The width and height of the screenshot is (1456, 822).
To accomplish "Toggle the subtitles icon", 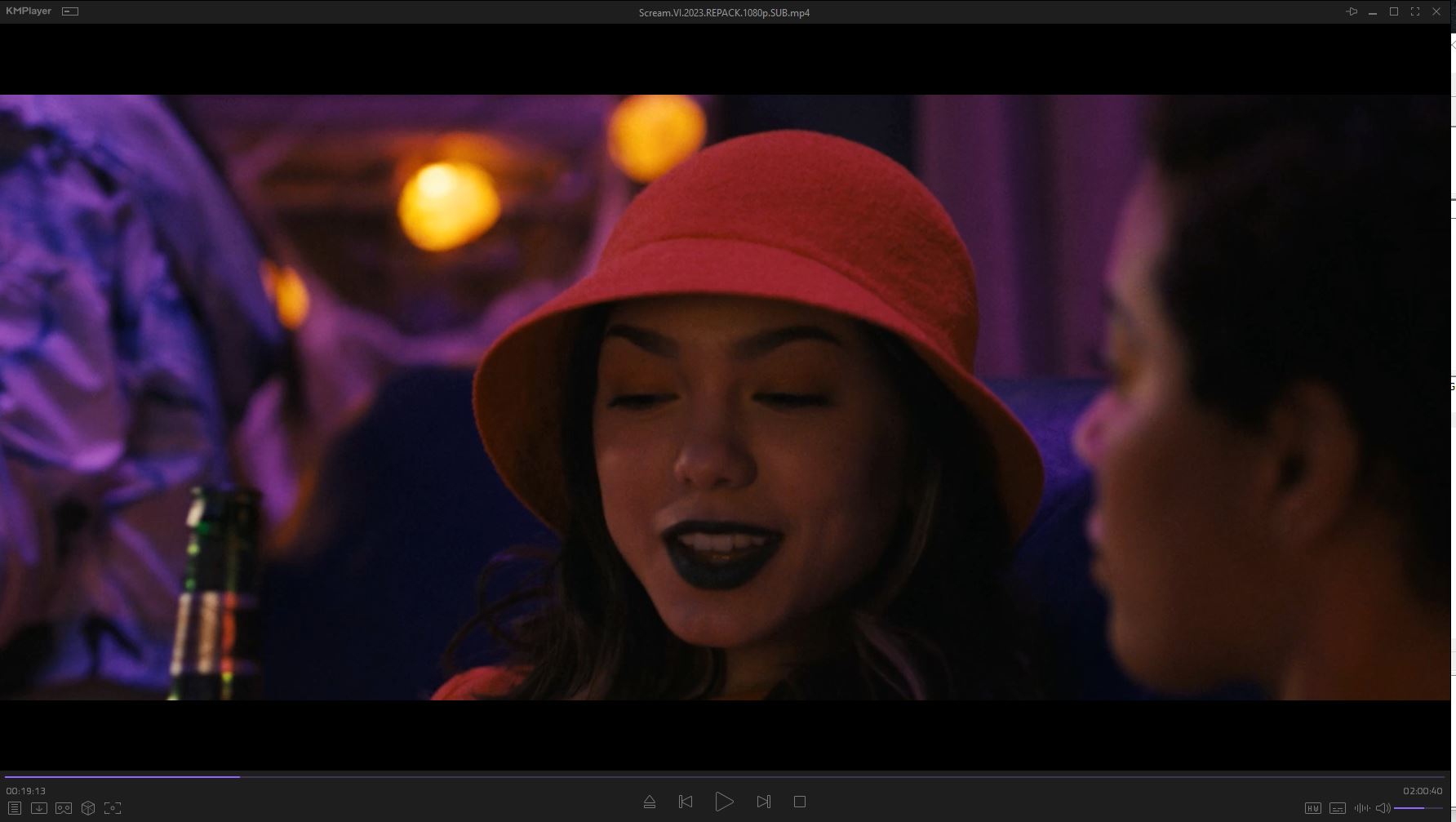I will pyautogui.click(x=1337, y=808).
